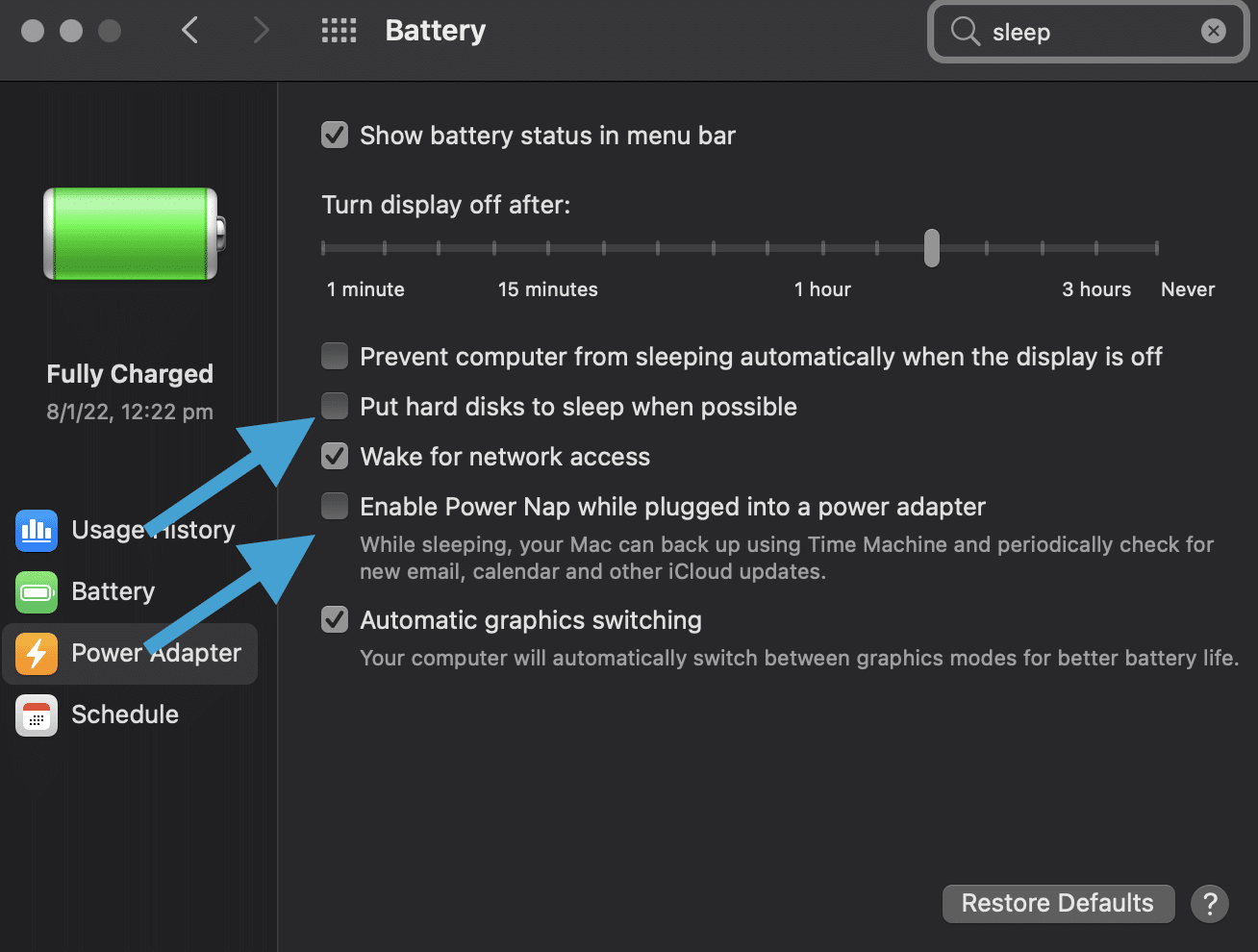Click the magnifying glass search icon
This screenshot has height=952, width=1258.
pos(965,31)
